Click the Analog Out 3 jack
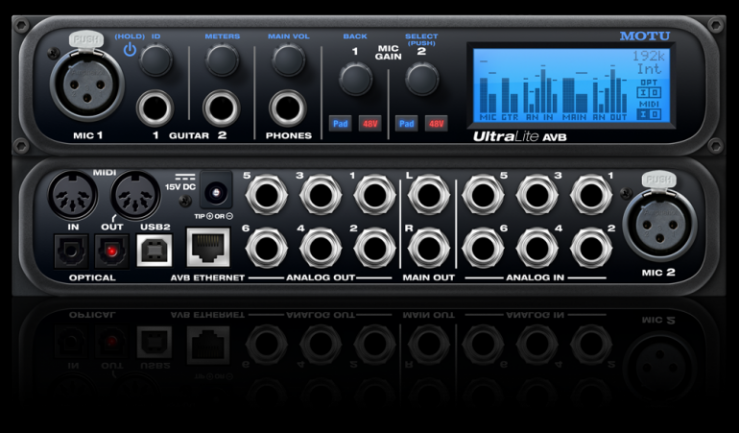Image resolution: width=739 pixels, height=433 pixels. click(x=320, y=195)
